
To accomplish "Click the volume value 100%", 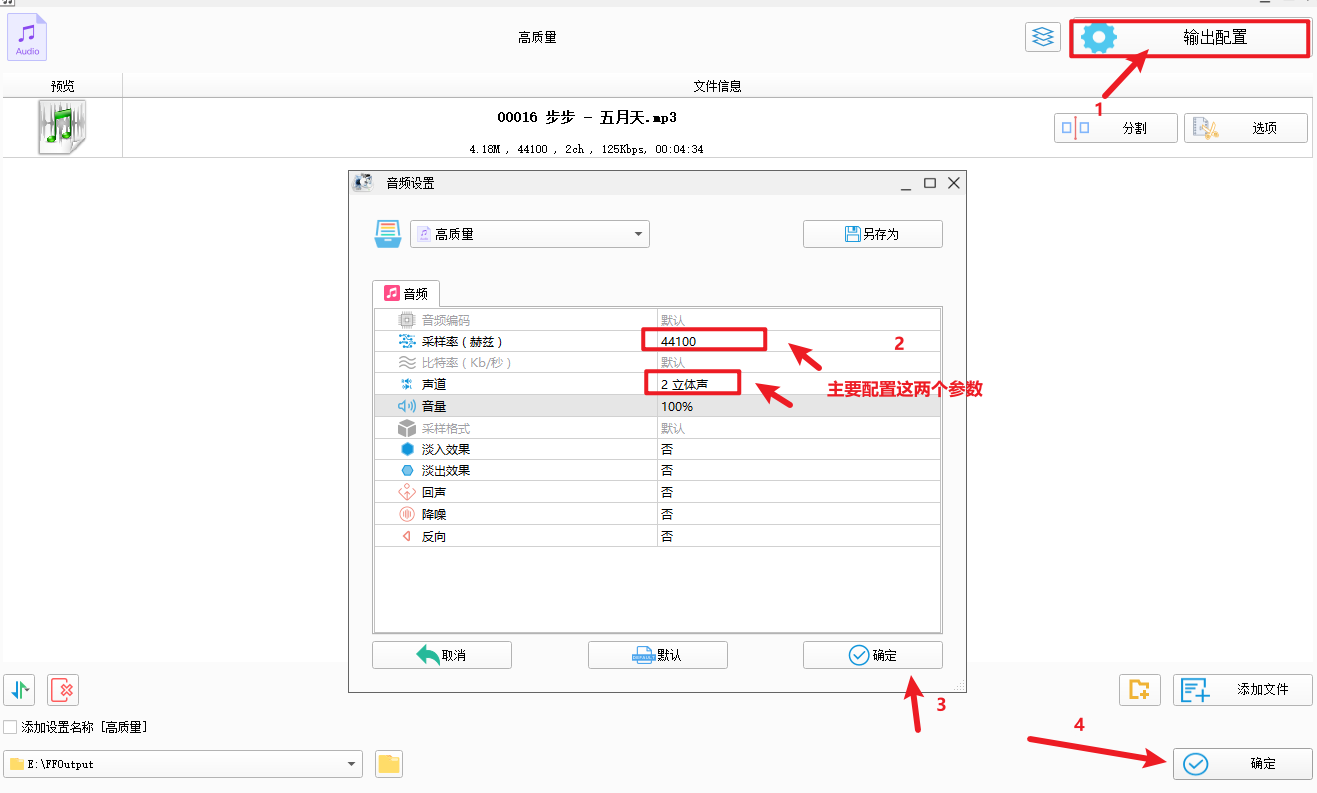I will pyautogui.click(x=677, y=406).
